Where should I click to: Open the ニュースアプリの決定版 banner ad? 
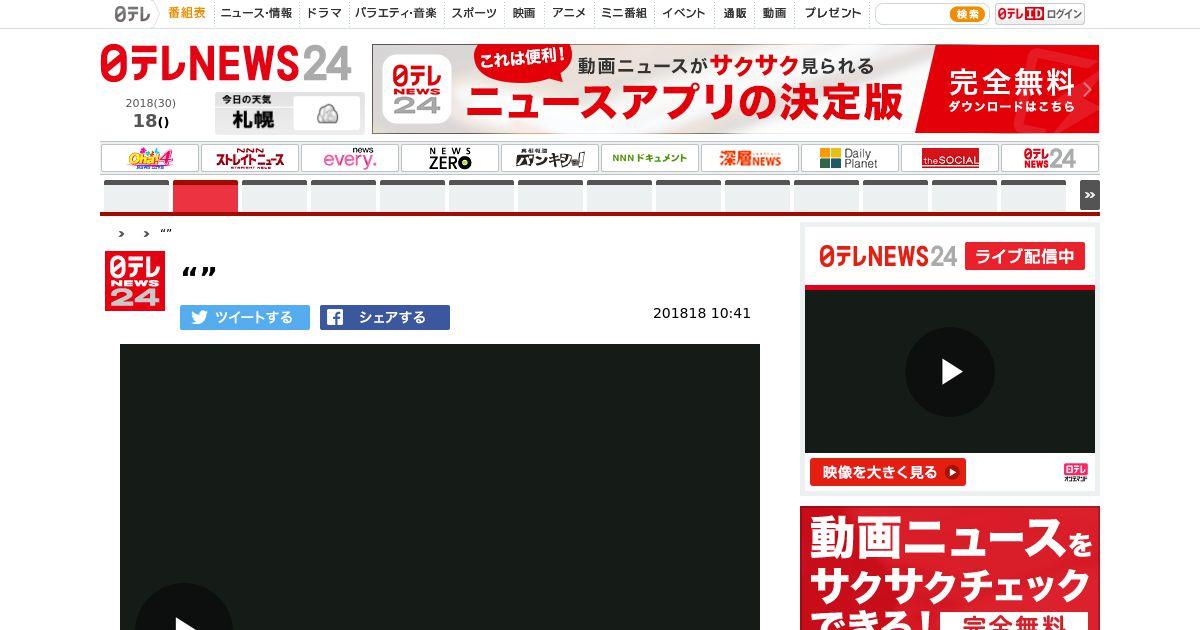pos(735,89)
